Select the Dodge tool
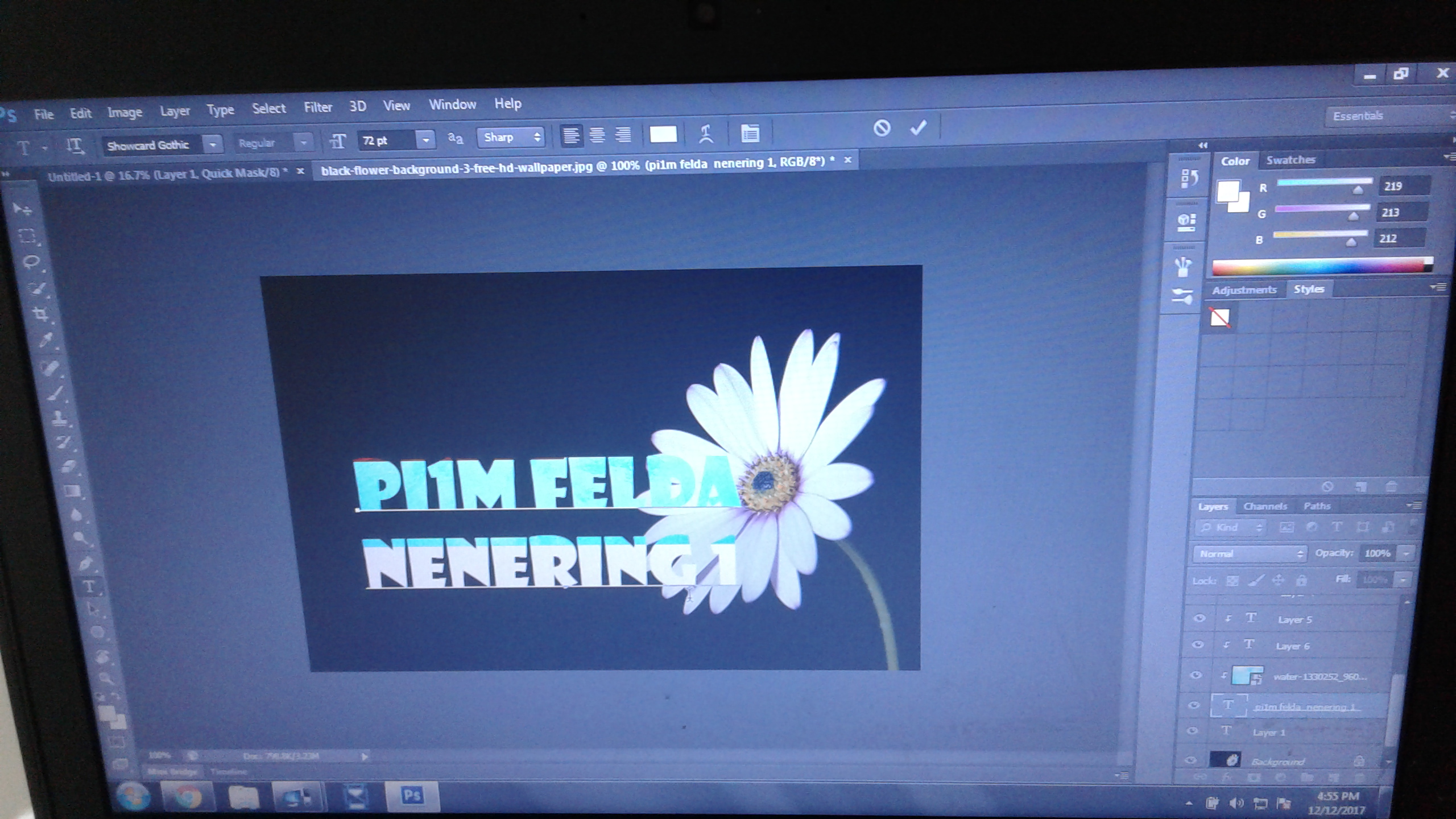The width and height of the screenshot is (1456, 819). [80, 538]
